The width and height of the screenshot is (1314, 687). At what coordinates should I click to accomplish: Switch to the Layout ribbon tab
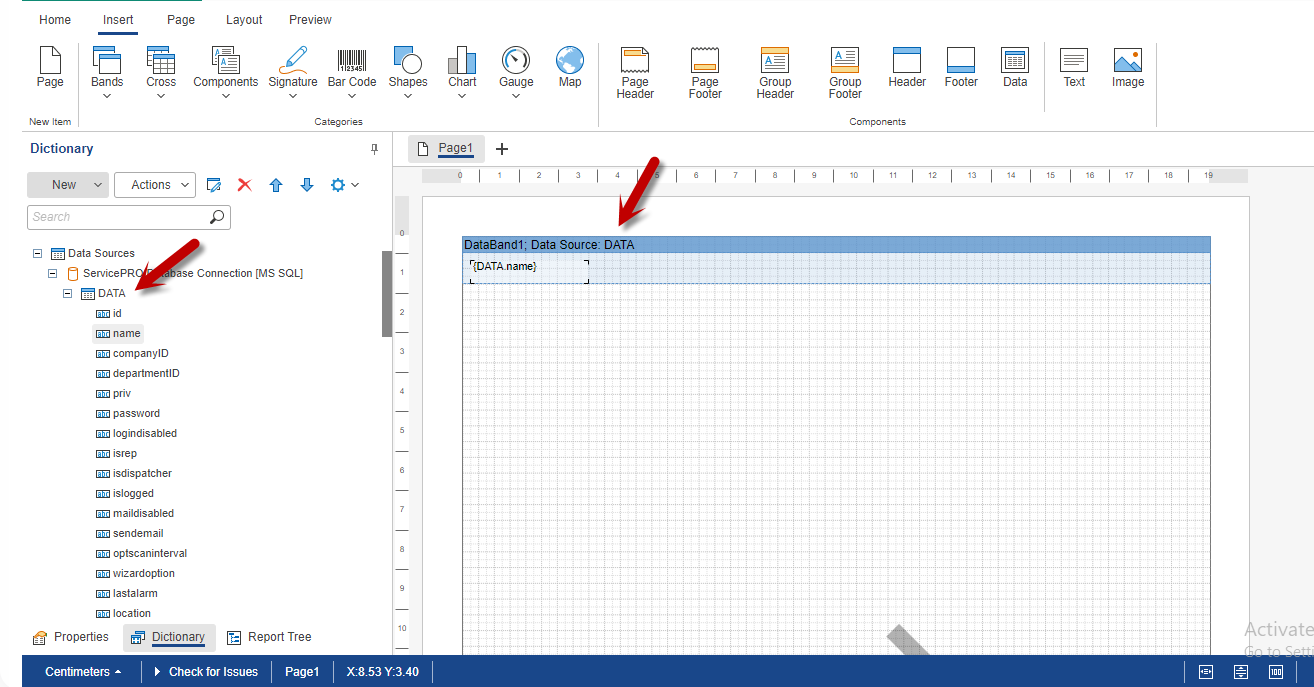pyautogui.click(x=244, y=20)
